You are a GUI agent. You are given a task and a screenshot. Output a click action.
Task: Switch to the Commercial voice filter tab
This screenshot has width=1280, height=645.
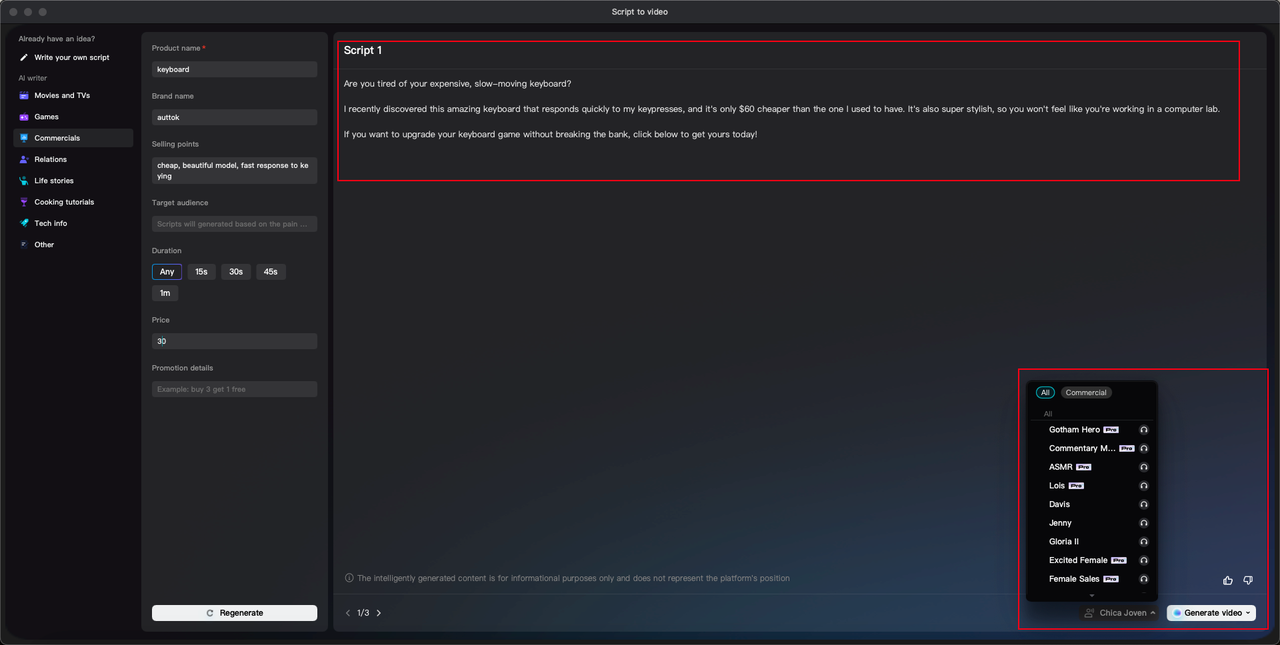1086,393
